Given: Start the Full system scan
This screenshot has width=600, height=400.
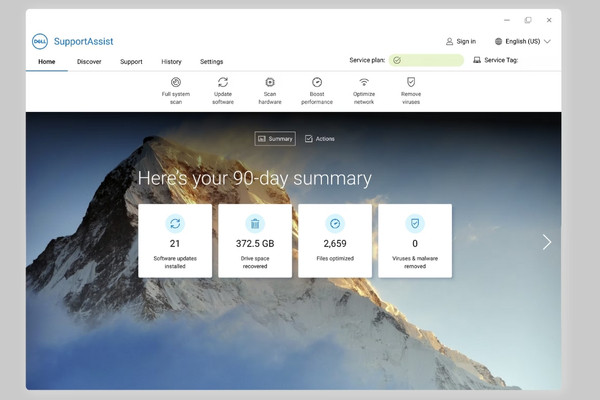Looking at the screenshot, I should tap(176, 91).
